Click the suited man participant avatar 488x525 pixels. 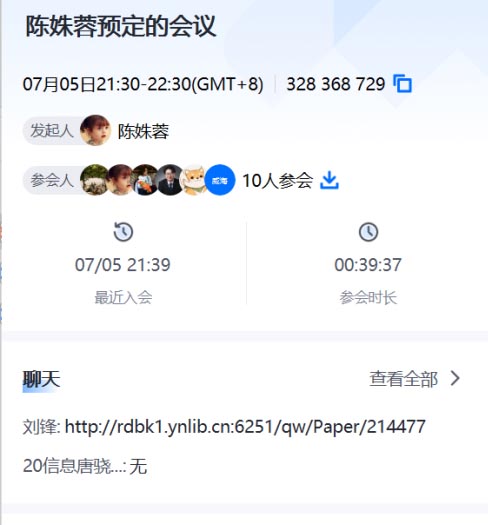click(170, 180)
